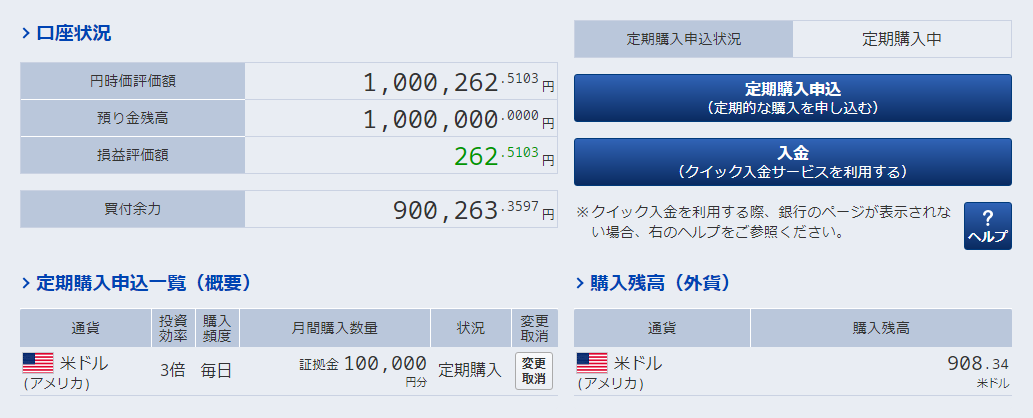Click the US flag in 購入残高 table
Image resolution: width=1033 pixels, height=418 pixels.
click(592, 362)
